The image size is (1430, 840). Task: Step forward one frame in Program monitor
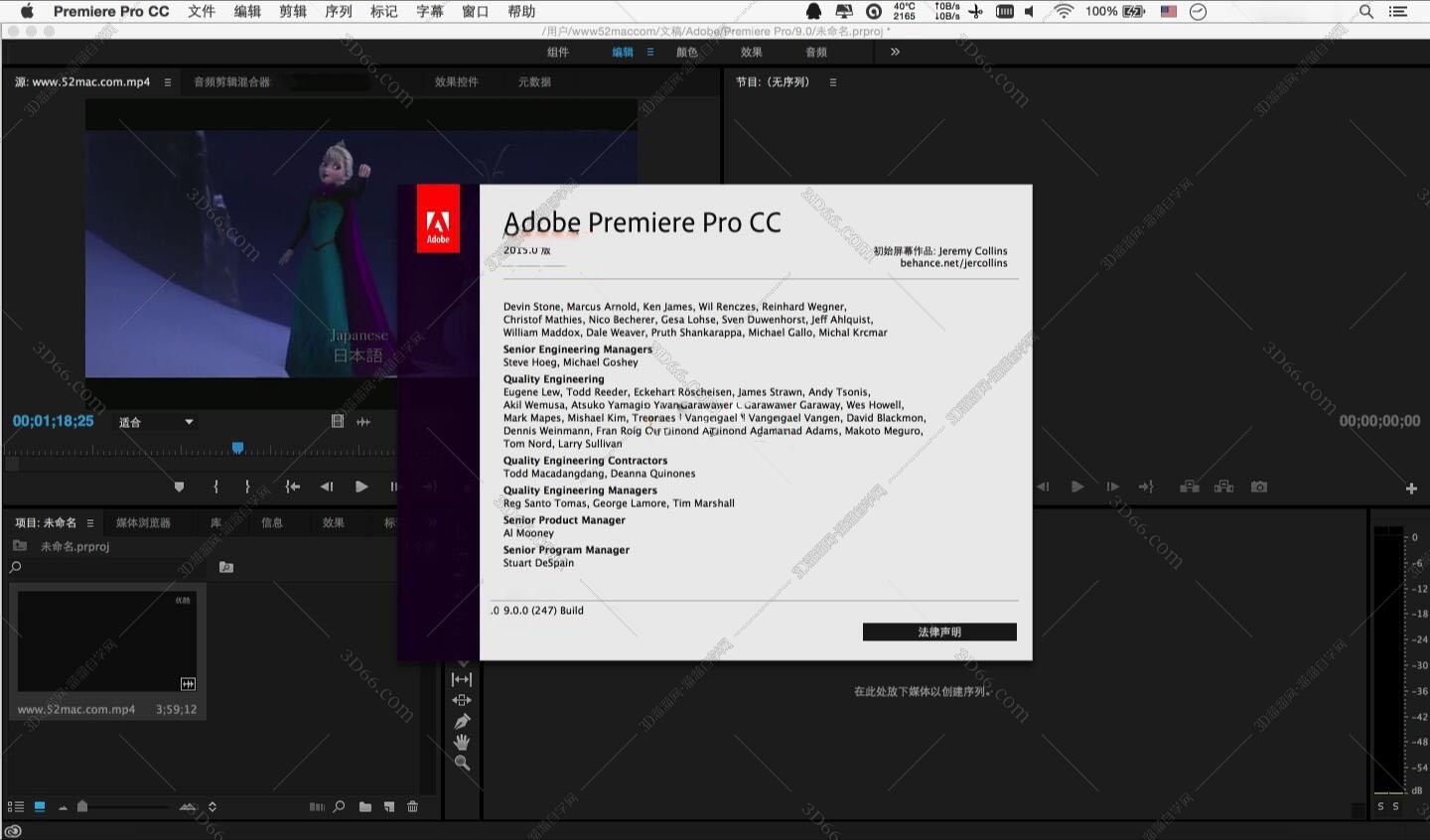[1112, 487]
